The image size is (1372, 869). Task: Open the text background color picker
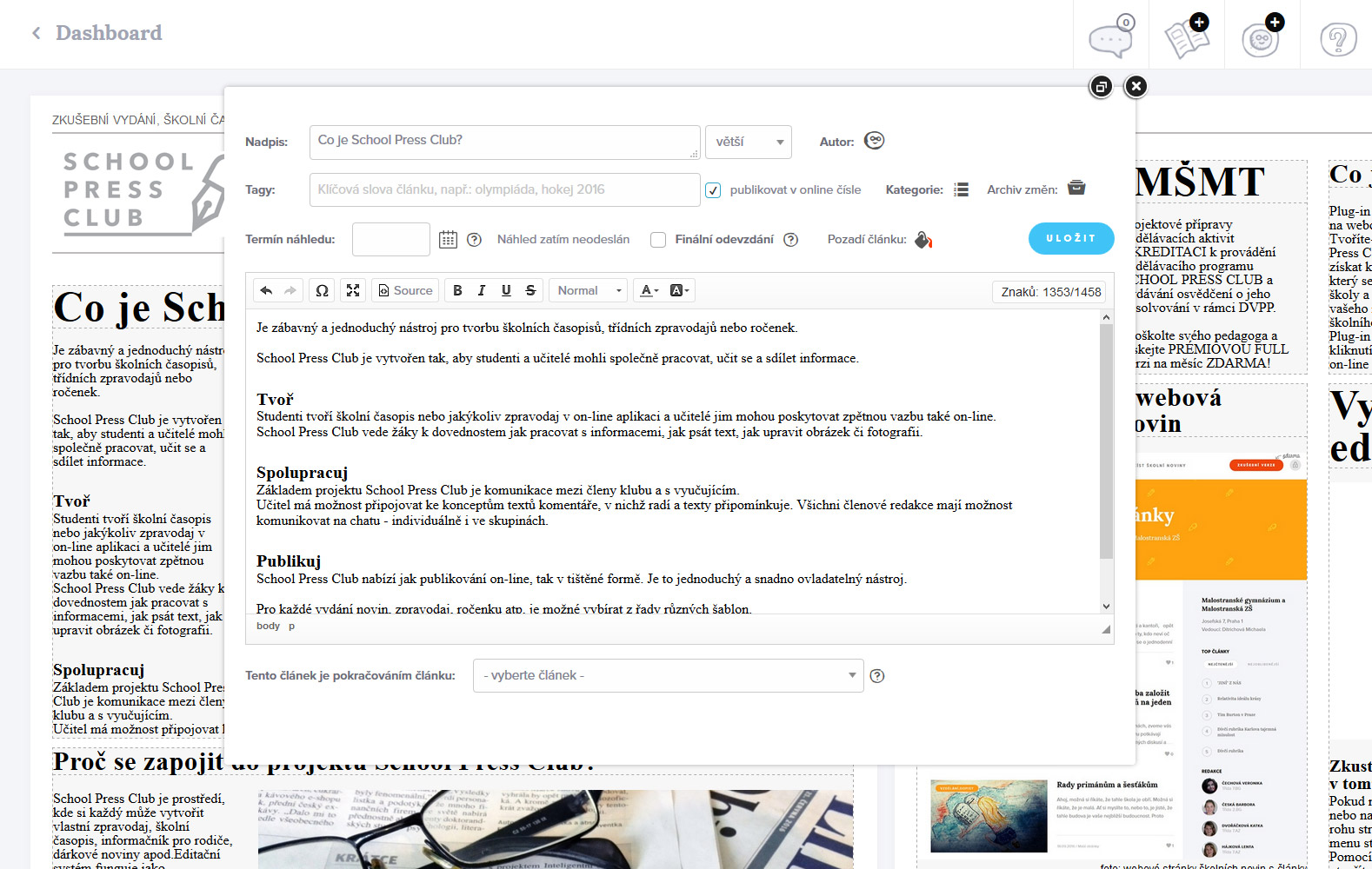(x=679, y=290)
